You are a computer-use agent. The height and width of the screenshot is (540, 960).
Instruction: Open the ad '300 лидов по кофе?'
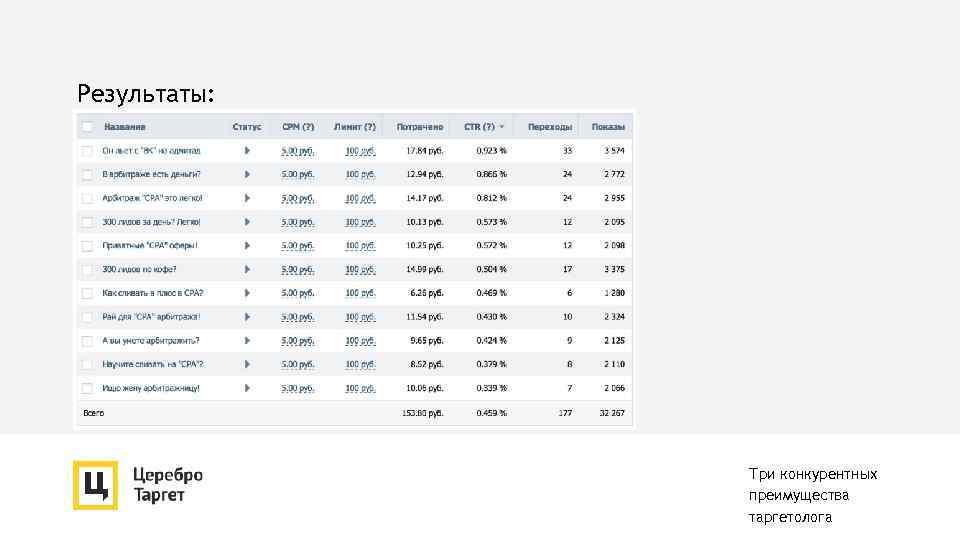pos(139,269)
